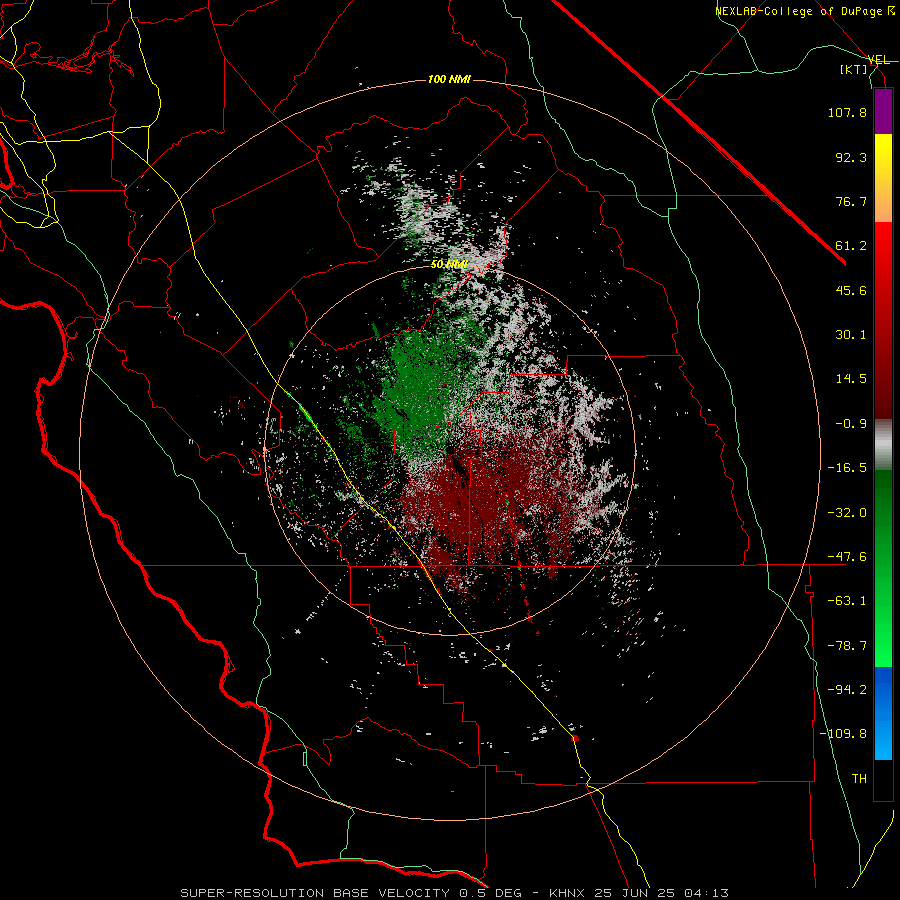Click the -16.5 legend value
Image resolution: width=900 pixels, height=900 pixels.
click(x=847, y=468)
